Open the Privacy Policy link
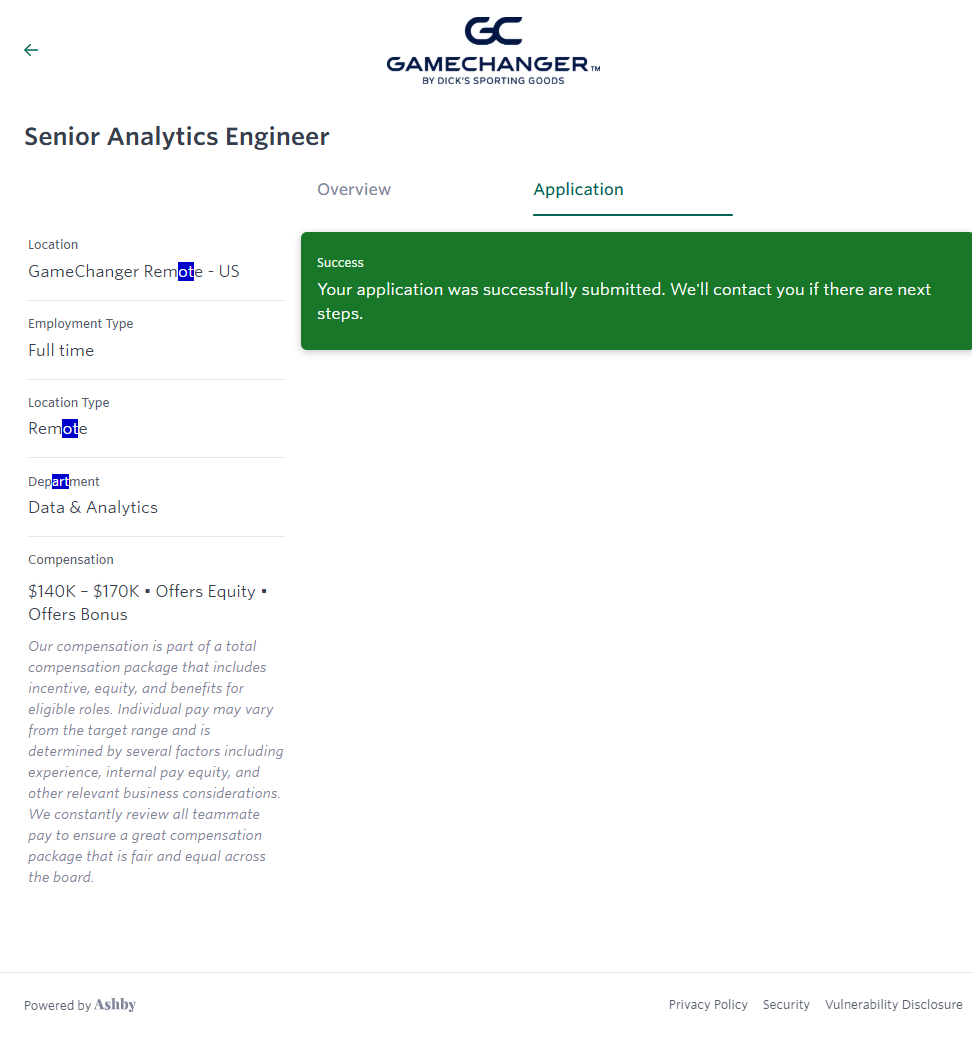Screen dimensions: 972x1039 pos(708,1005)
